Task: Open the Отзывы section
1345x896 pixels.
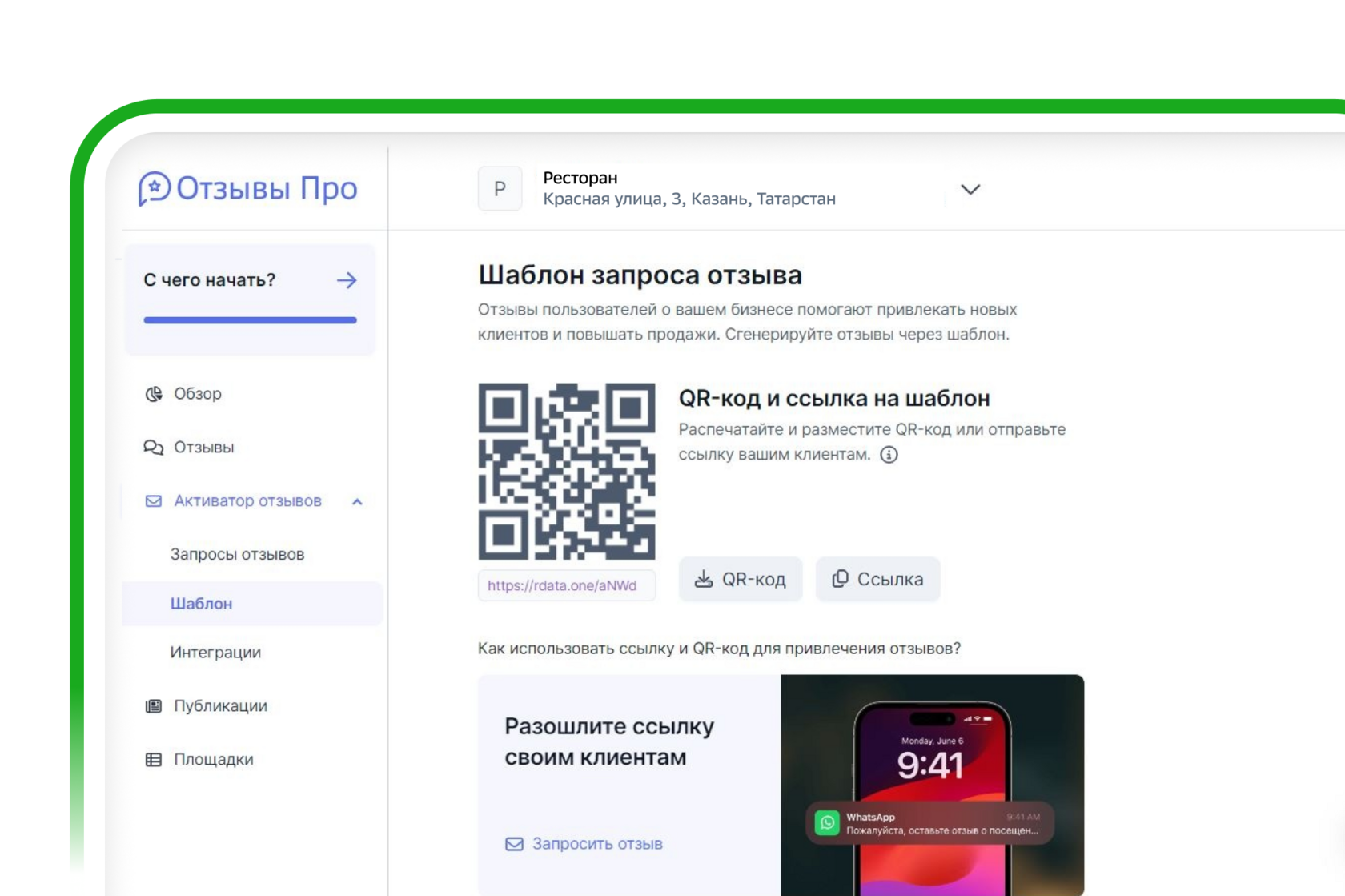Action: click(x=204, y=448)
